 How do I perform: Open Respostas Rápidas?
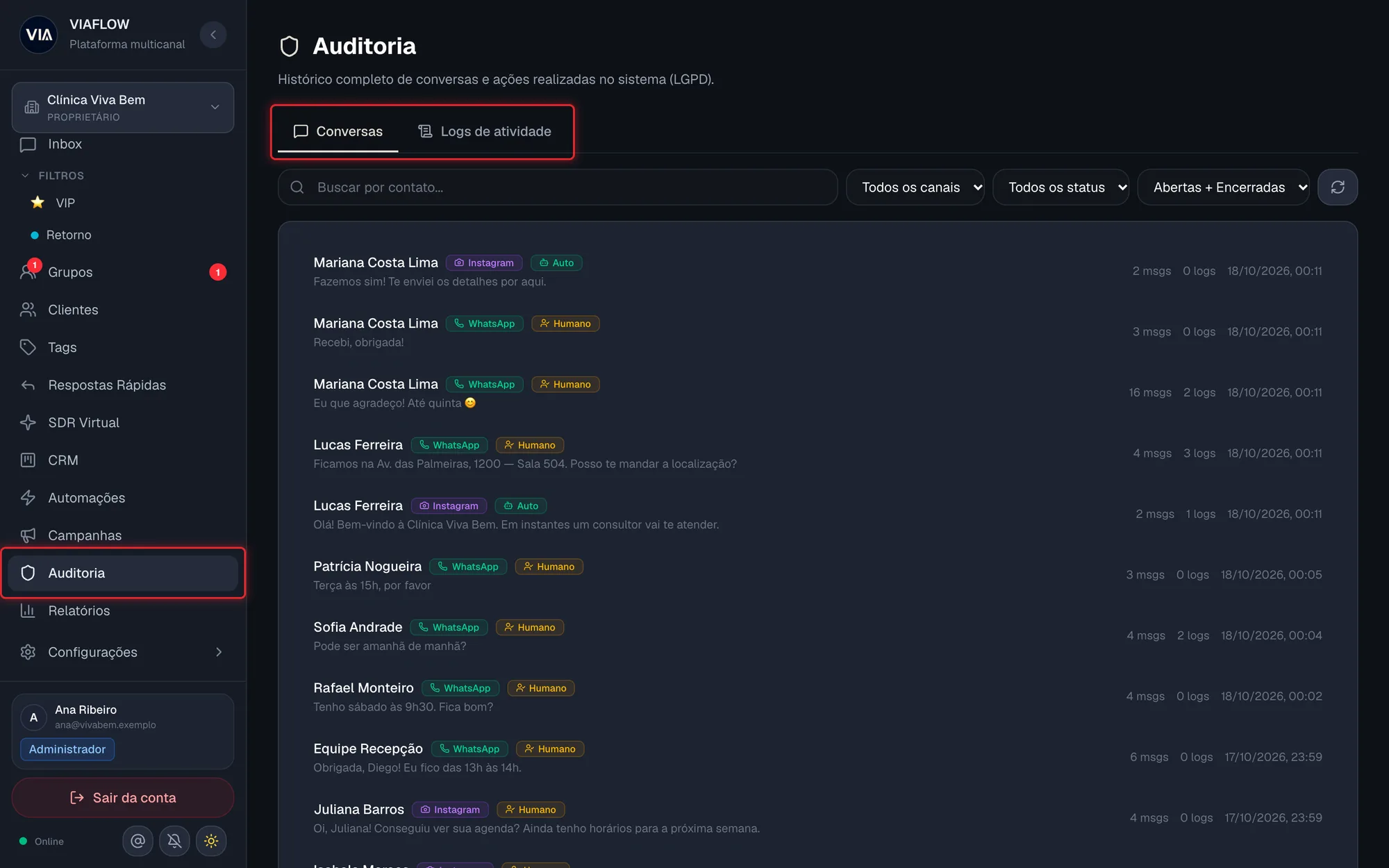123,385
